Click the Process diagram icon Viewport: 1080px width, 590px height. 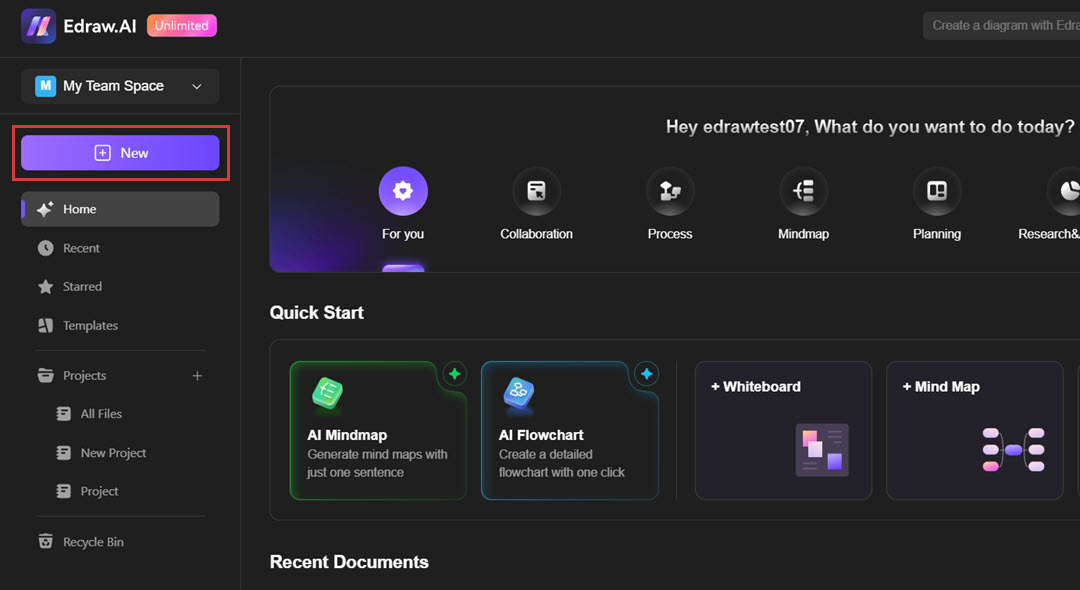click(x=670, y=190)
